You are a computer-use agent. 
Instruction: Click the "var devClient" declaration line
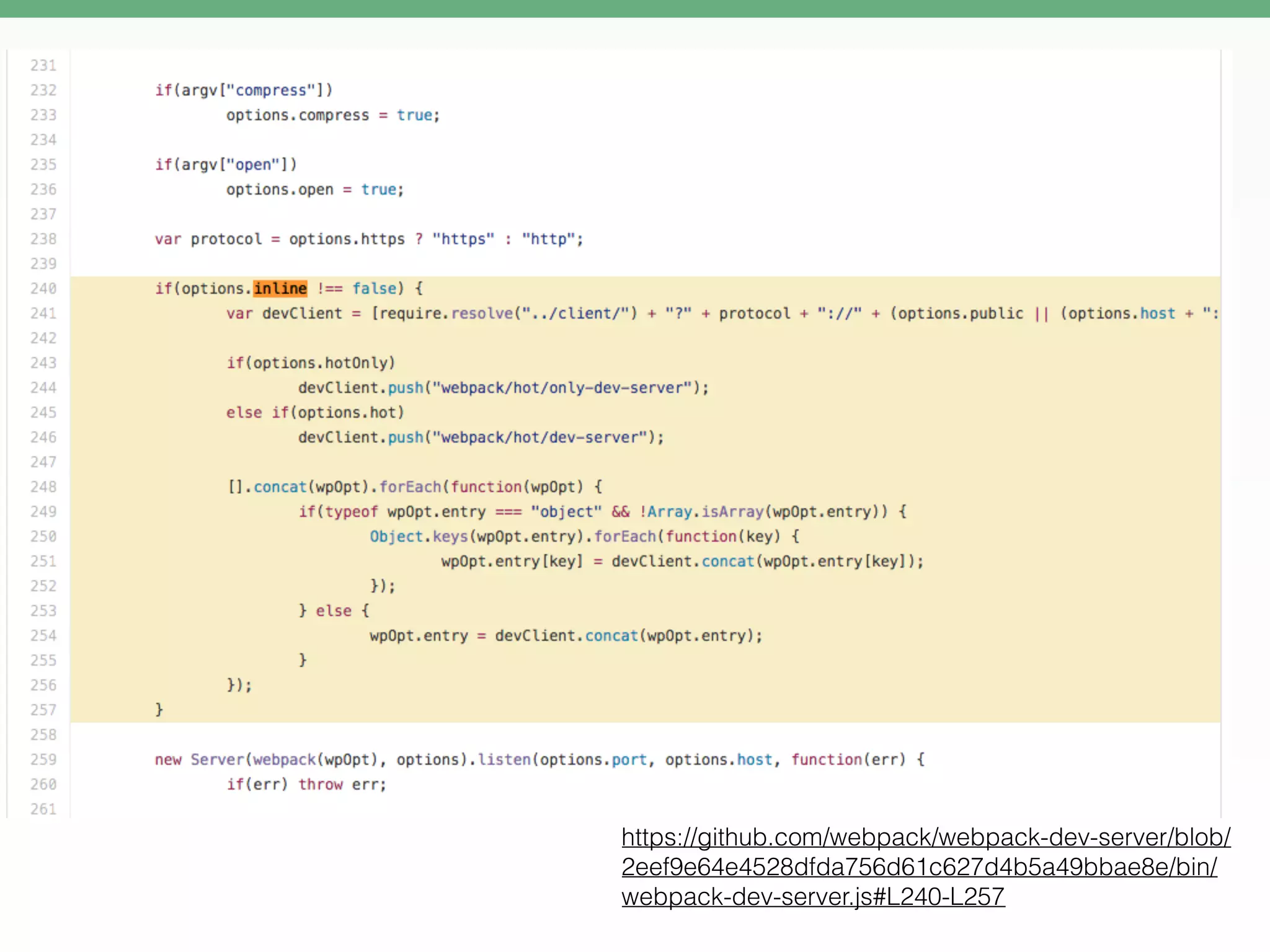coord(722,314)
